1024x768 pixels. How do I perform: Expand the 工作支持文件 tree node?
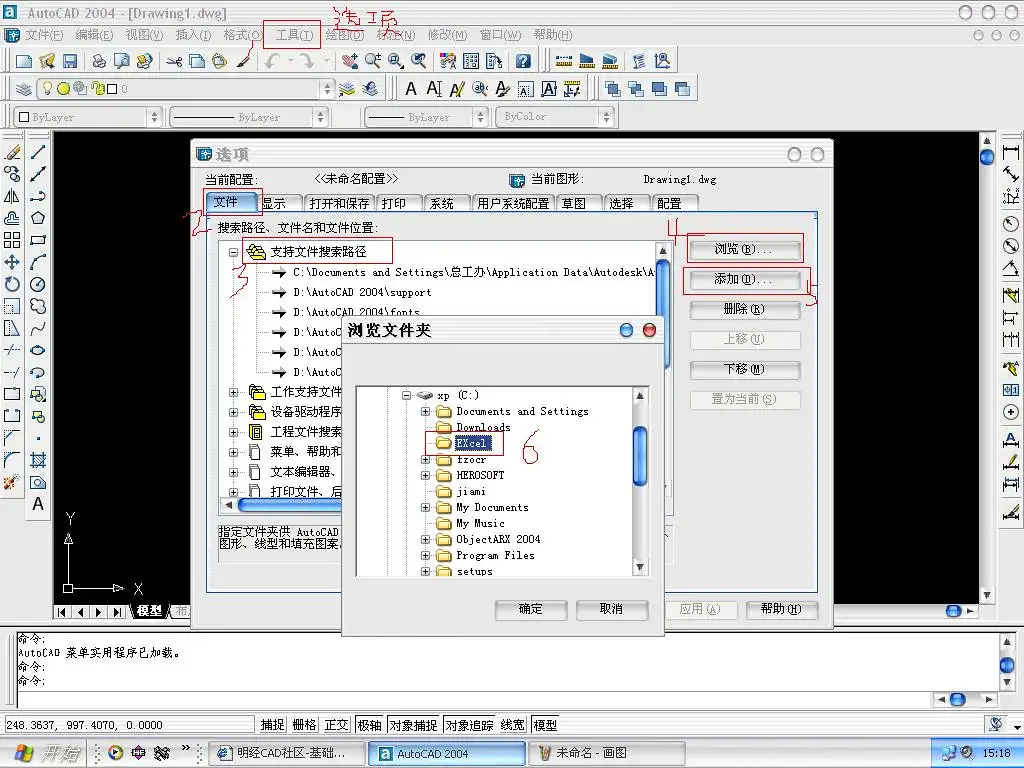[x=233, y=392]
